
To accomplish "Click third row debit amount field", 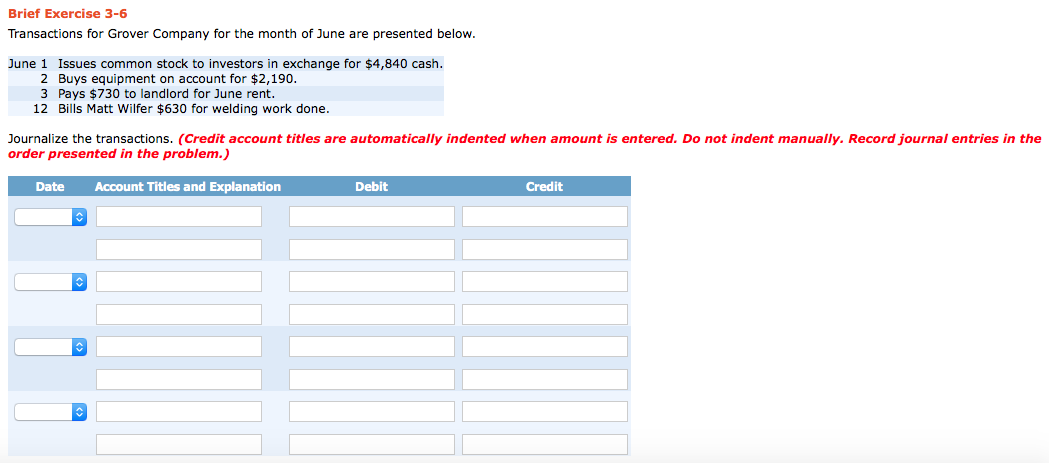I will (x=371, y=282).
